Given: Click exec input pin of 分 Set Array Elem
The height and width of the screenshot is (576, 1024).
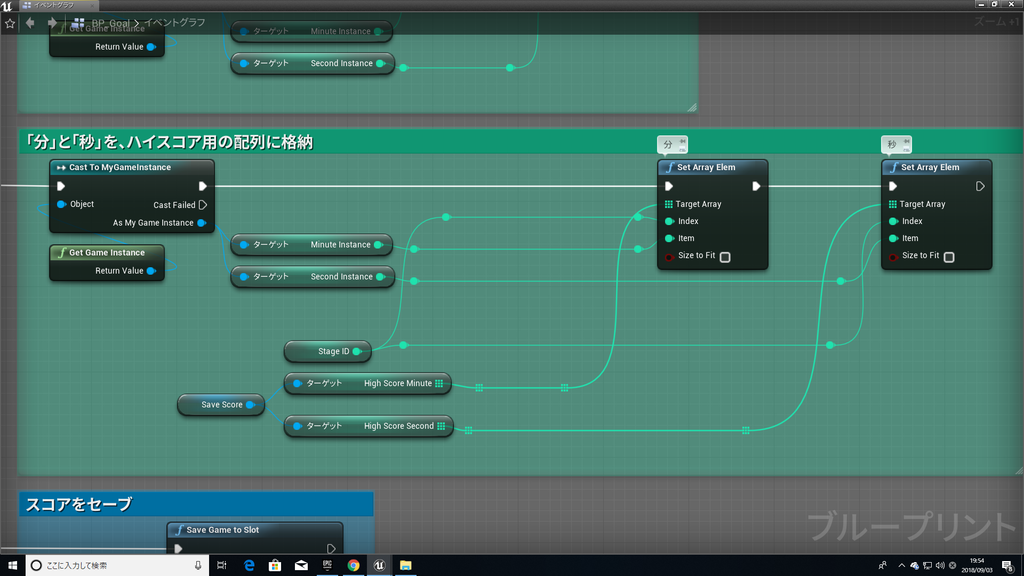Looking at the screenshot, I should 669,186.
